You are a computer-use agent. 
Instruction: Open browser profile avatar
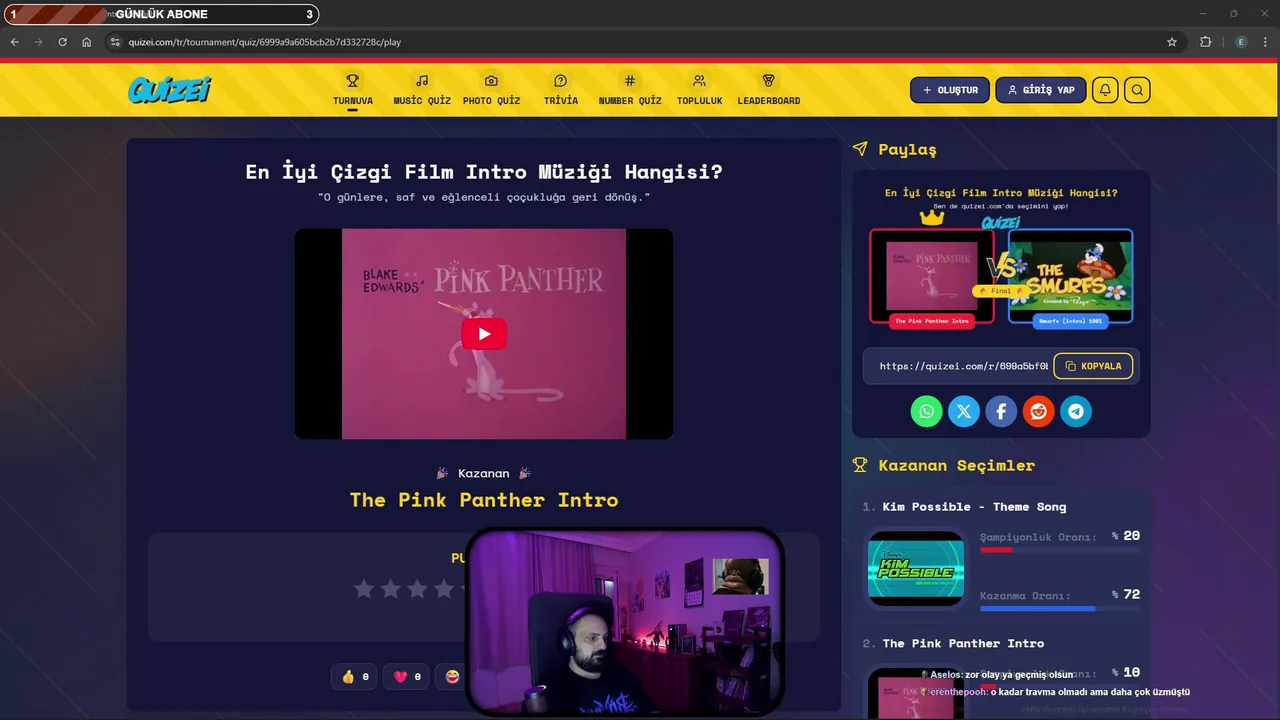(1241, 42)
